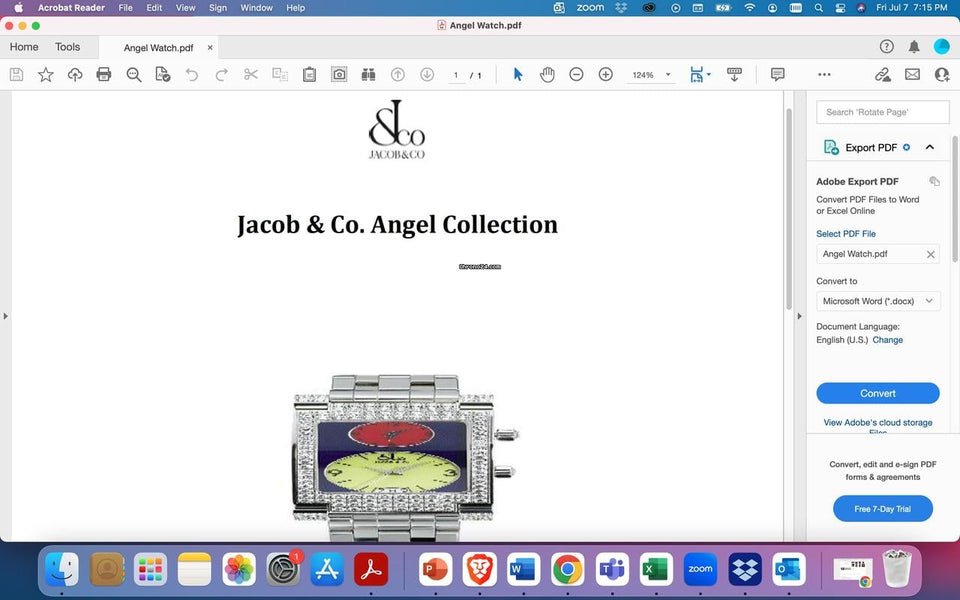Image resolution: width=960 pixels, height=600 pixels.
Task: Collapse the right tools pane arrow
Action: (x=799, y=316)
